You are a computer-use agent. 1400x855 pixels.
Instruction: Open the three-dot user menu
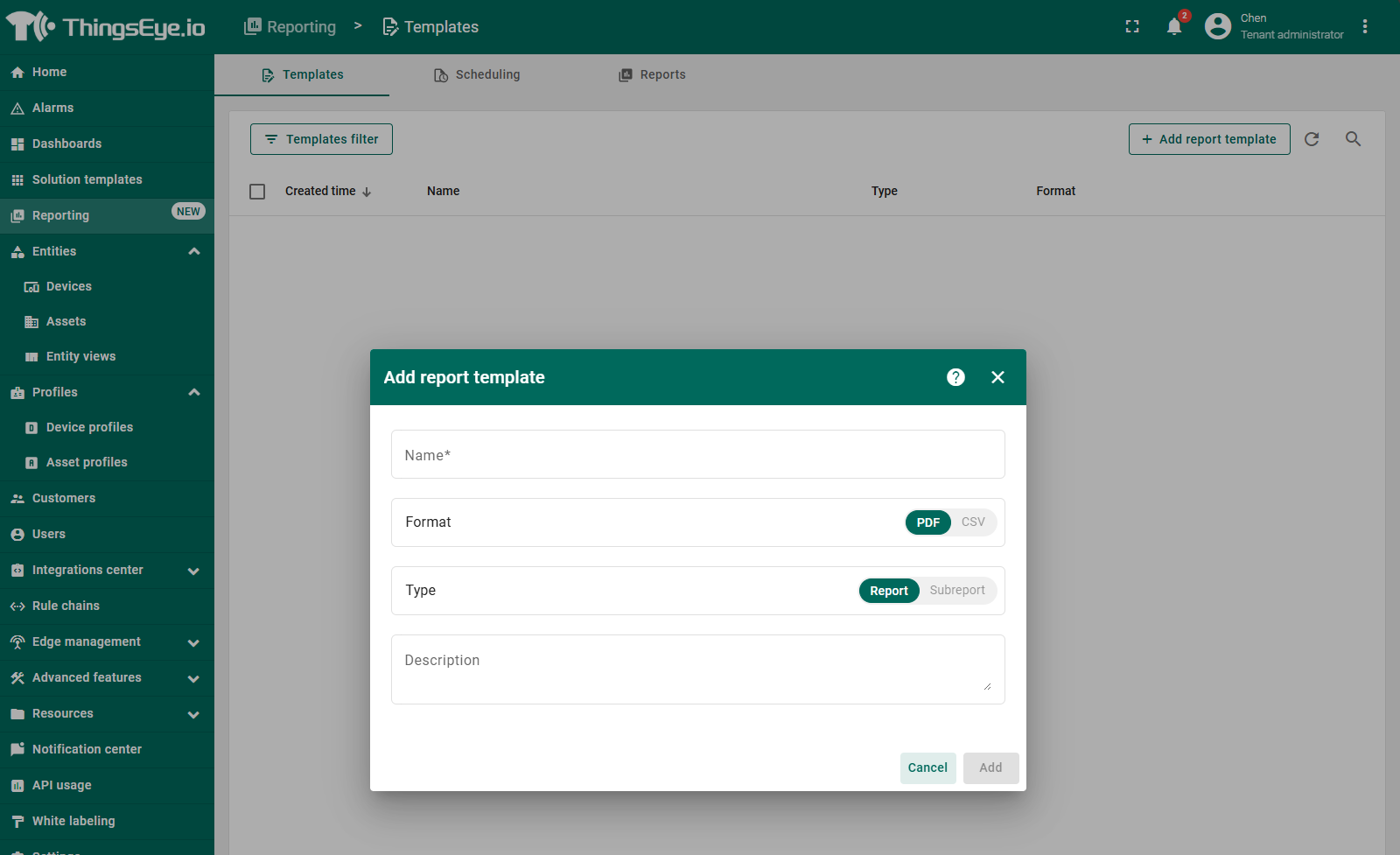(1365, 26)
